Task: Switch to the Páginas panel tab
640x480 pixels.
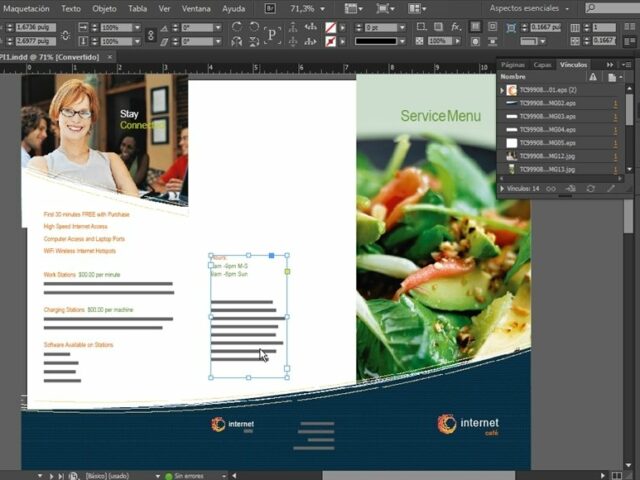Action: click(513, 64)
